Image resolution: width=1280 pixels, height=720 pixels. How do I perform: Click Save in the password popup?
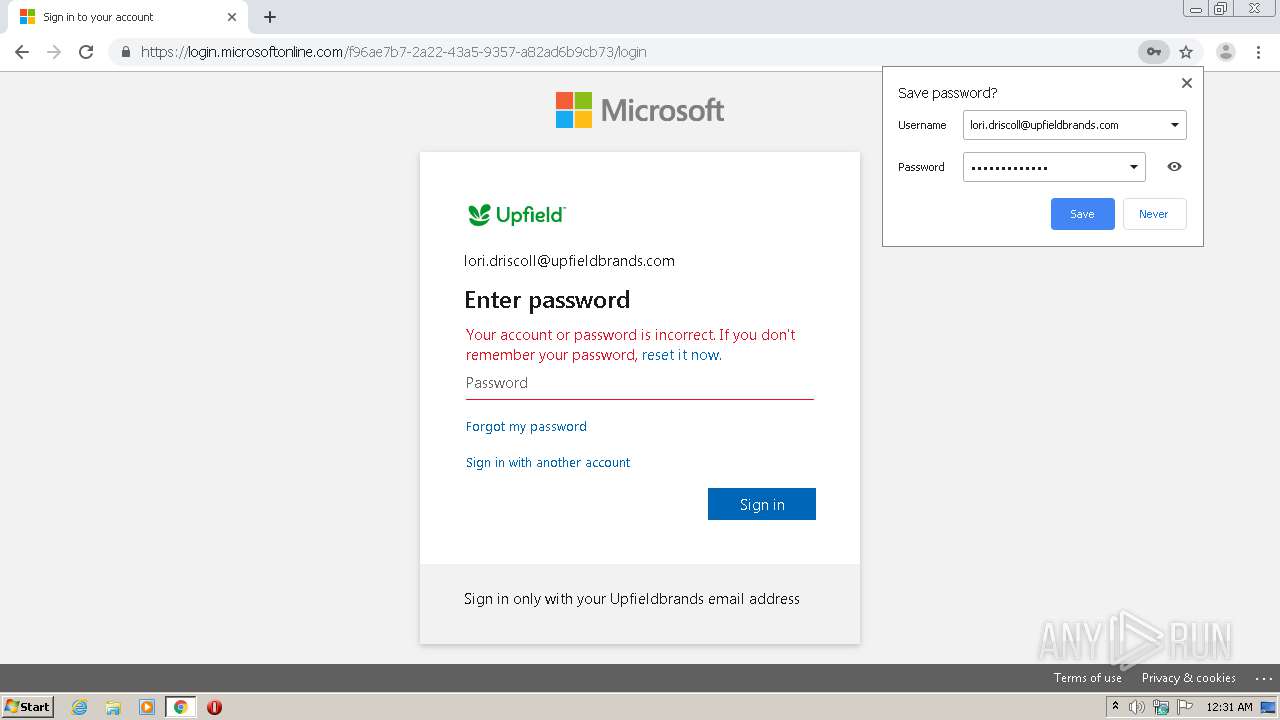[1082, 214]
